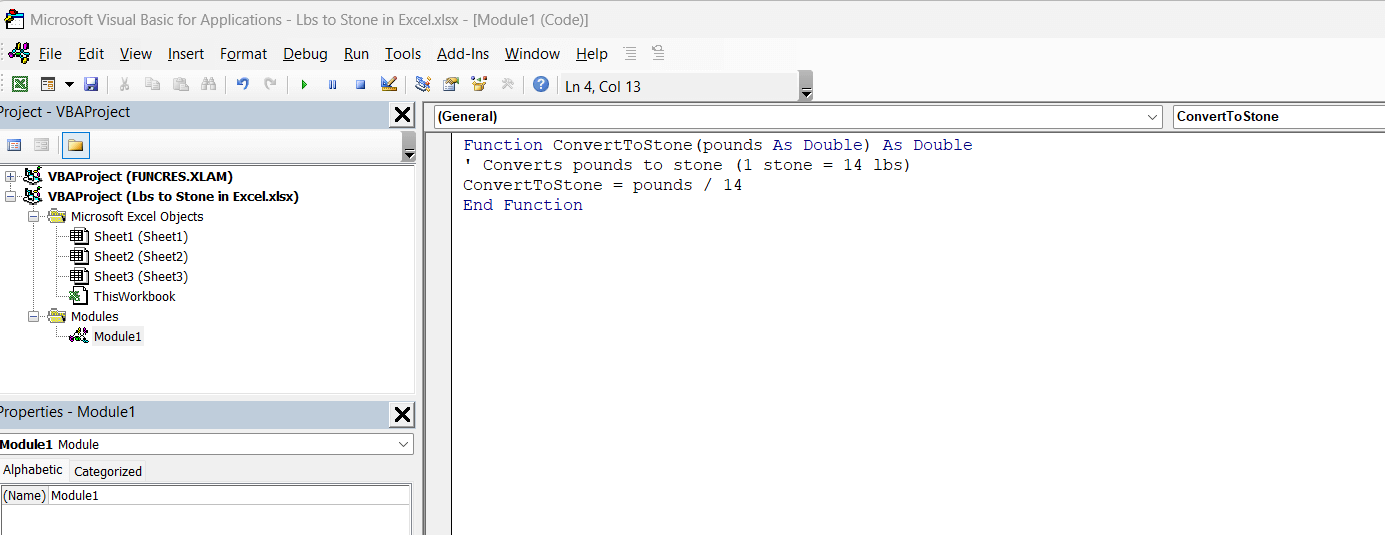Open Properties Window toolbar icon
1385x535 pixels.
click(x=451, y=85)
